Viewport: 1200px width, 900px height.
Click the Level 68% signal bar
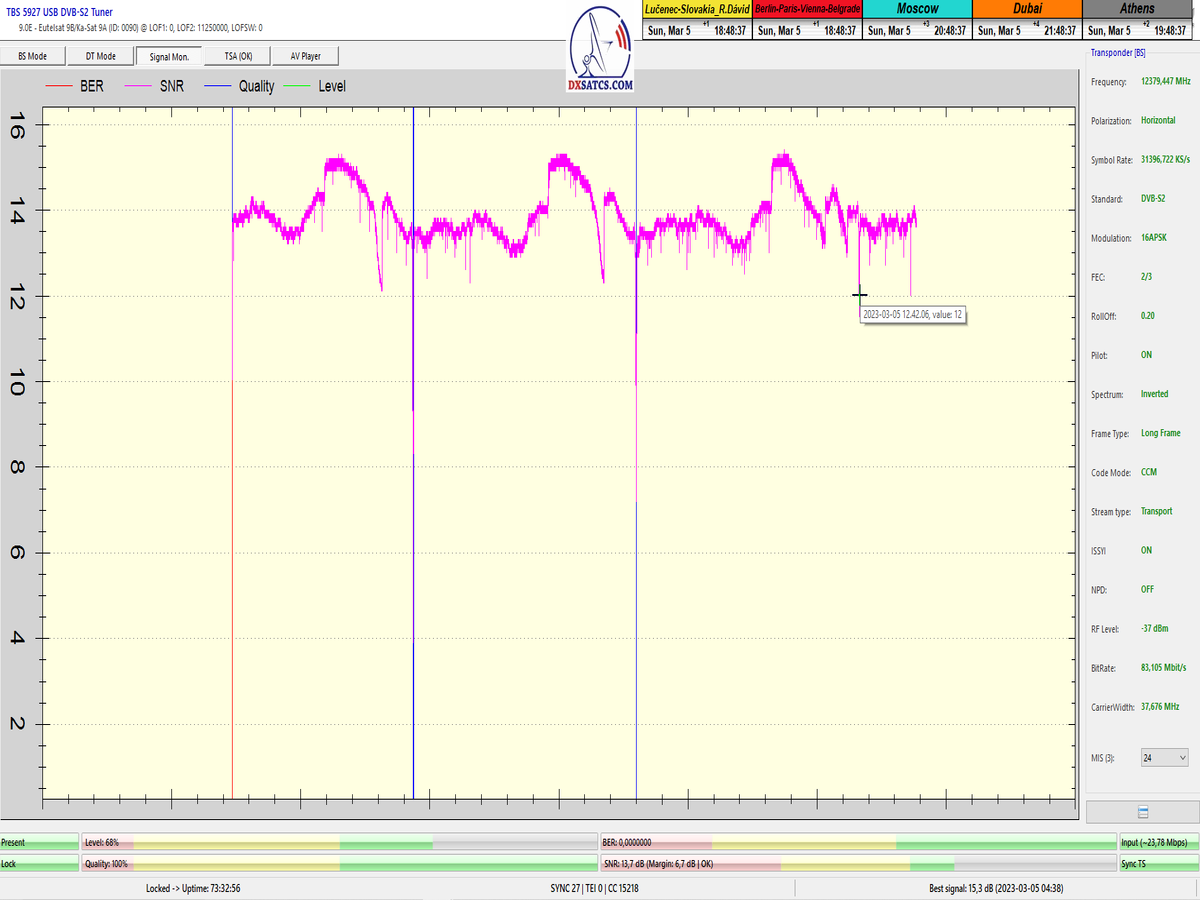point(340,843)
